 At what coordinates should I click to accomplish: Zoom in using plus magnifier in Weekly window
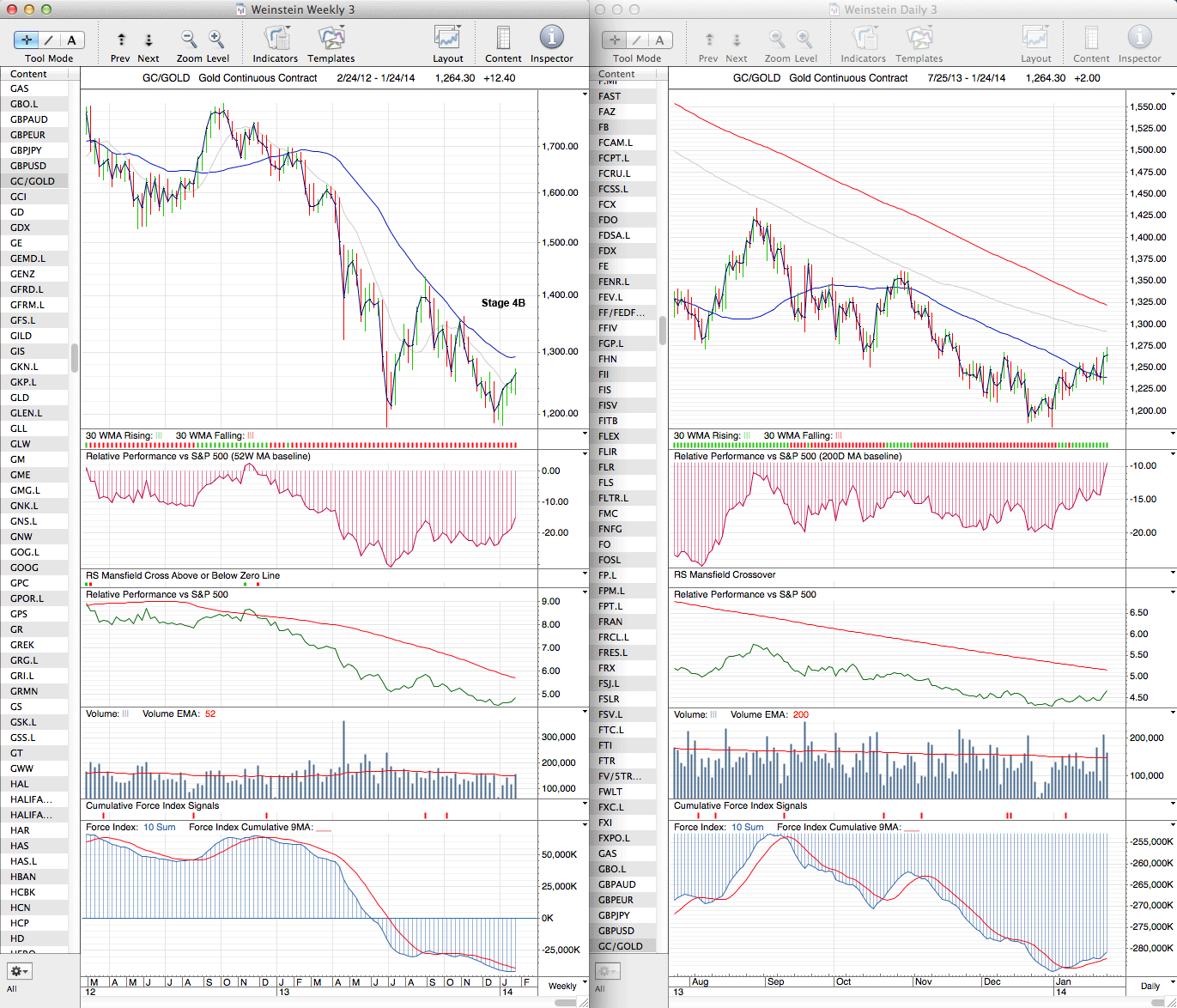[x=216, y=39]
